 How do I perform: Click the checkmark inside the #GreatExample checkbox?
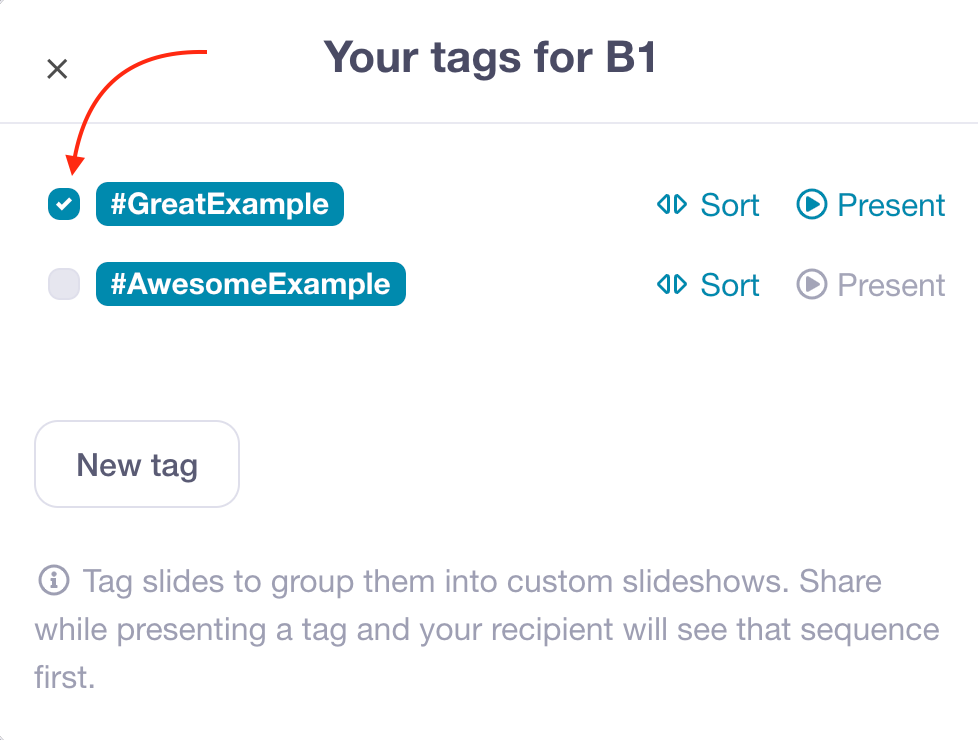pyautogui.click(x=64, y=205)
